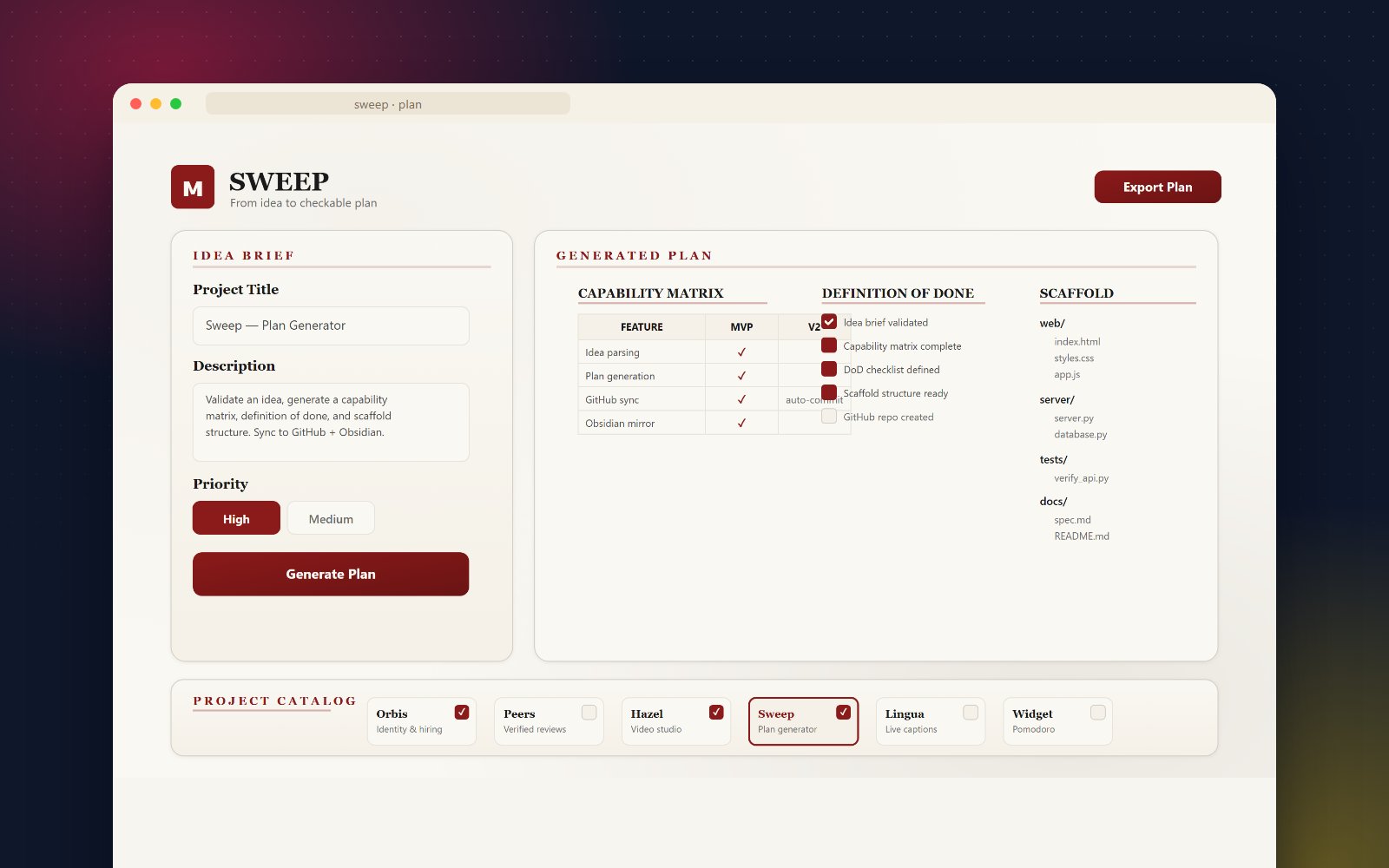This screenshot has height=868, width=1389.
Task: Click the green maximize window button
Action: pos(175,104)
